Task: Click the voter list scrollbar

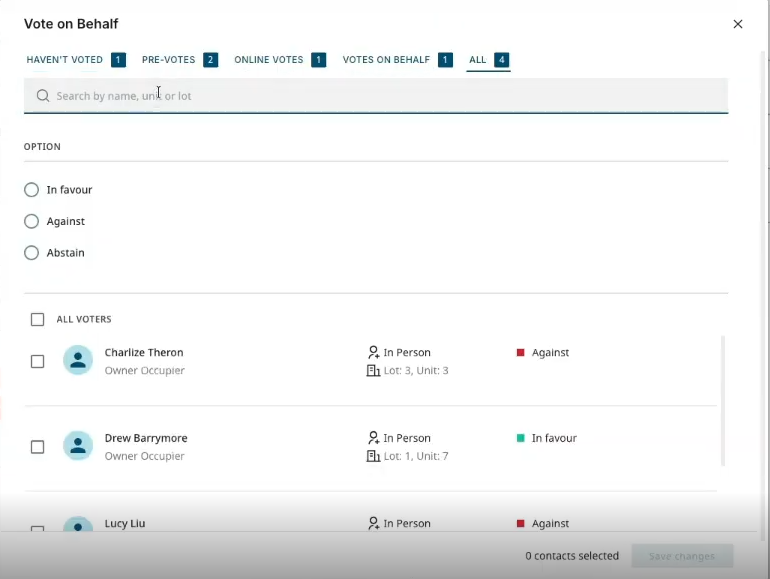Action: point(723,401)
